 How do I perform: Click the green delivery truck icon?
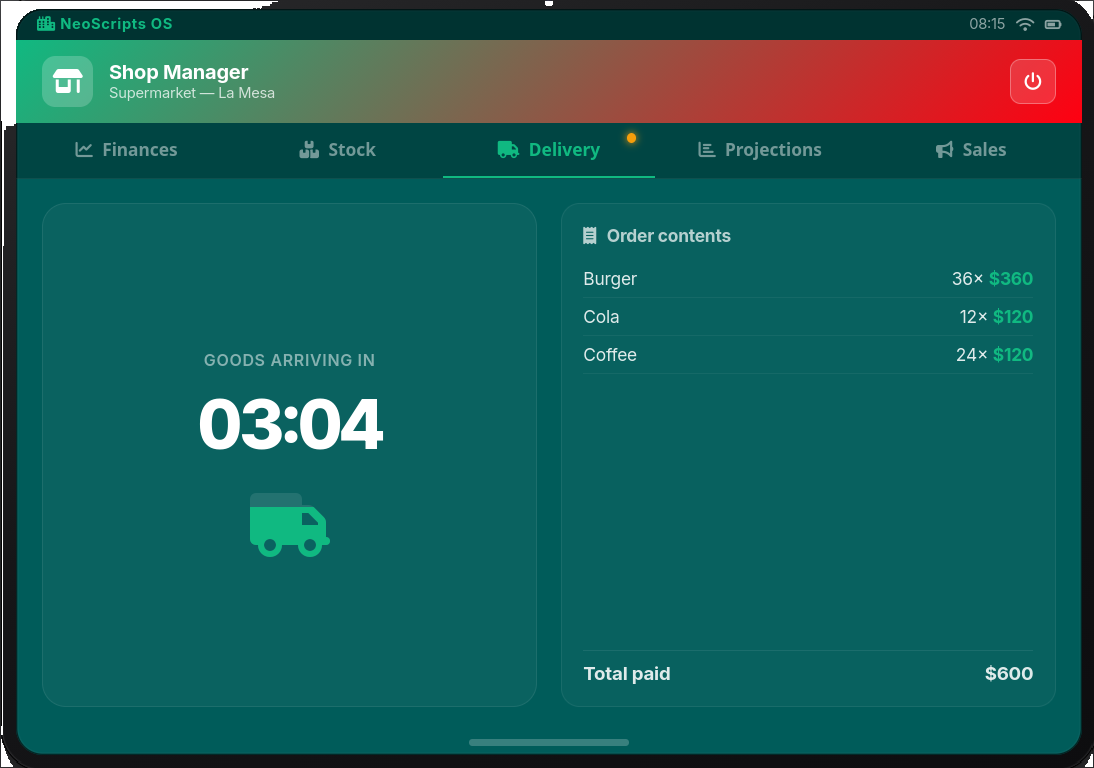coord(290,525)
